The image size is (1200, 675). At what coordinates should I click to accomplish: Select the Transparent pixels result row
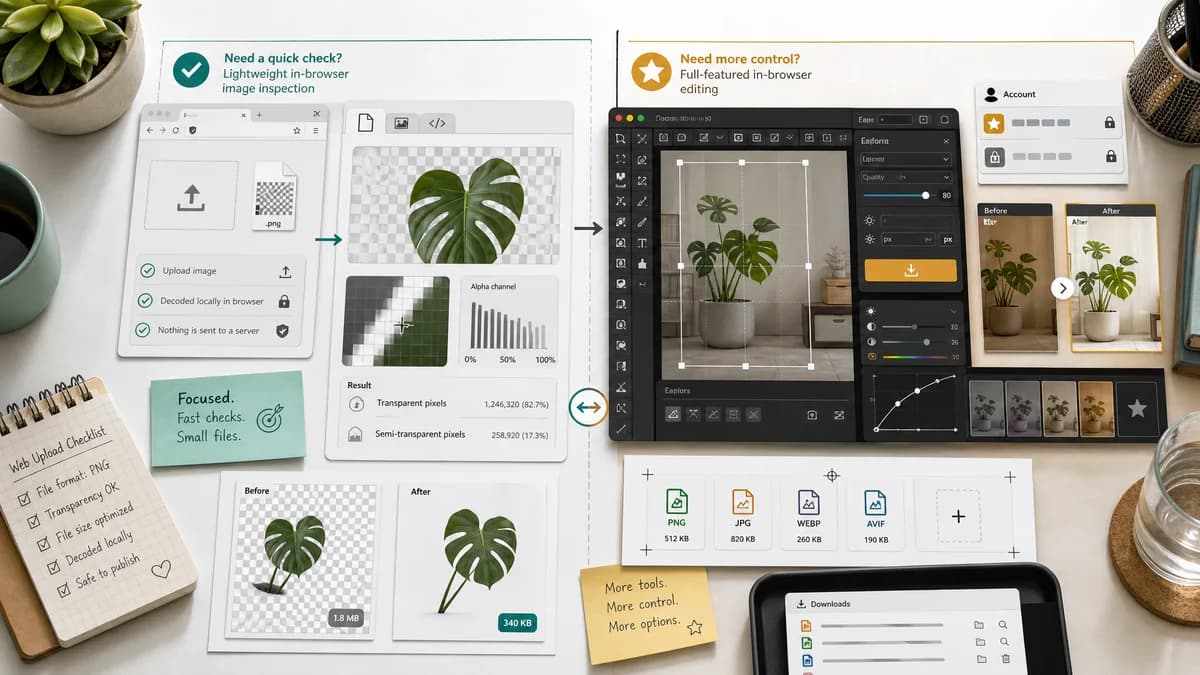click(x=450, y=404)
